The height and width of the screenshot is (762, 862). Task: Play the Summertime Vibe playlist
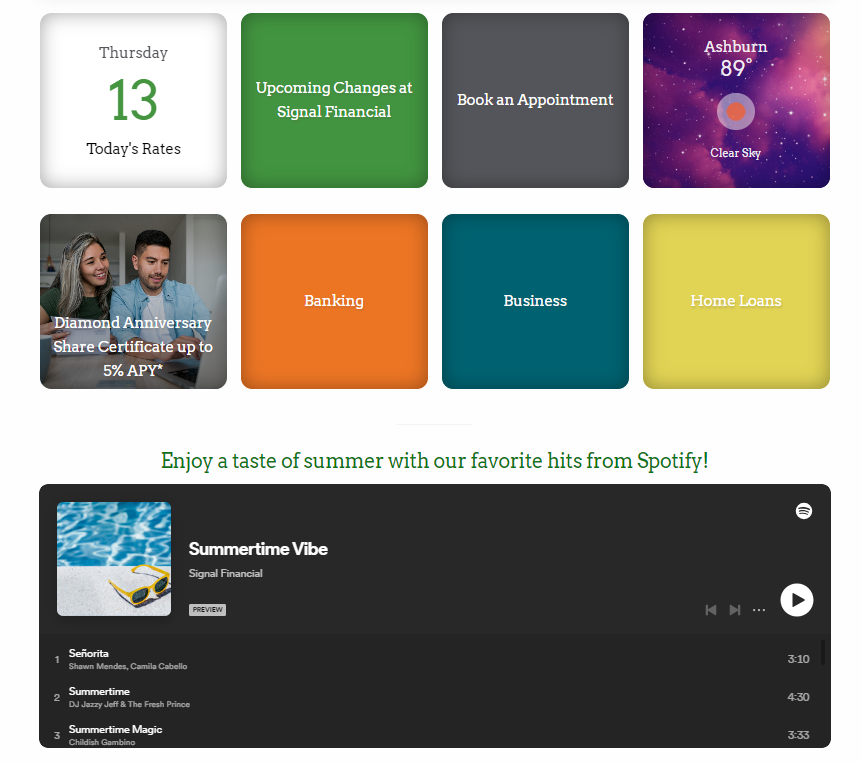(797, 600)
